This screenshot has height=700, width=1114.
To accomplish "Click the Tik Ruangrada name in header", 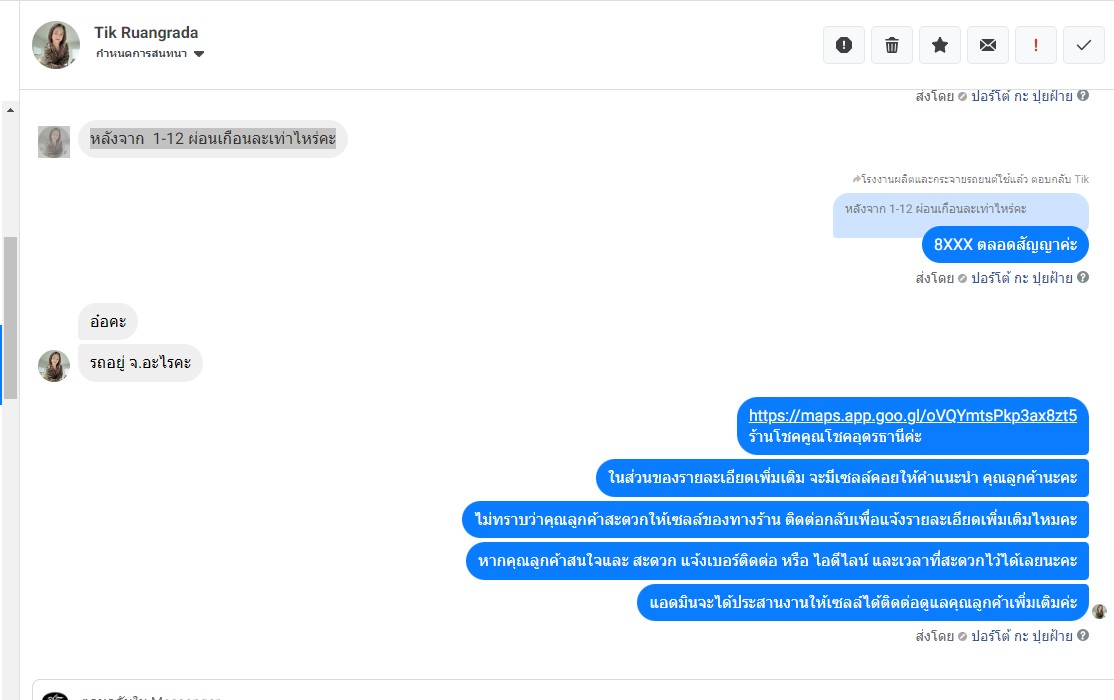I will (x=146, y=33).
